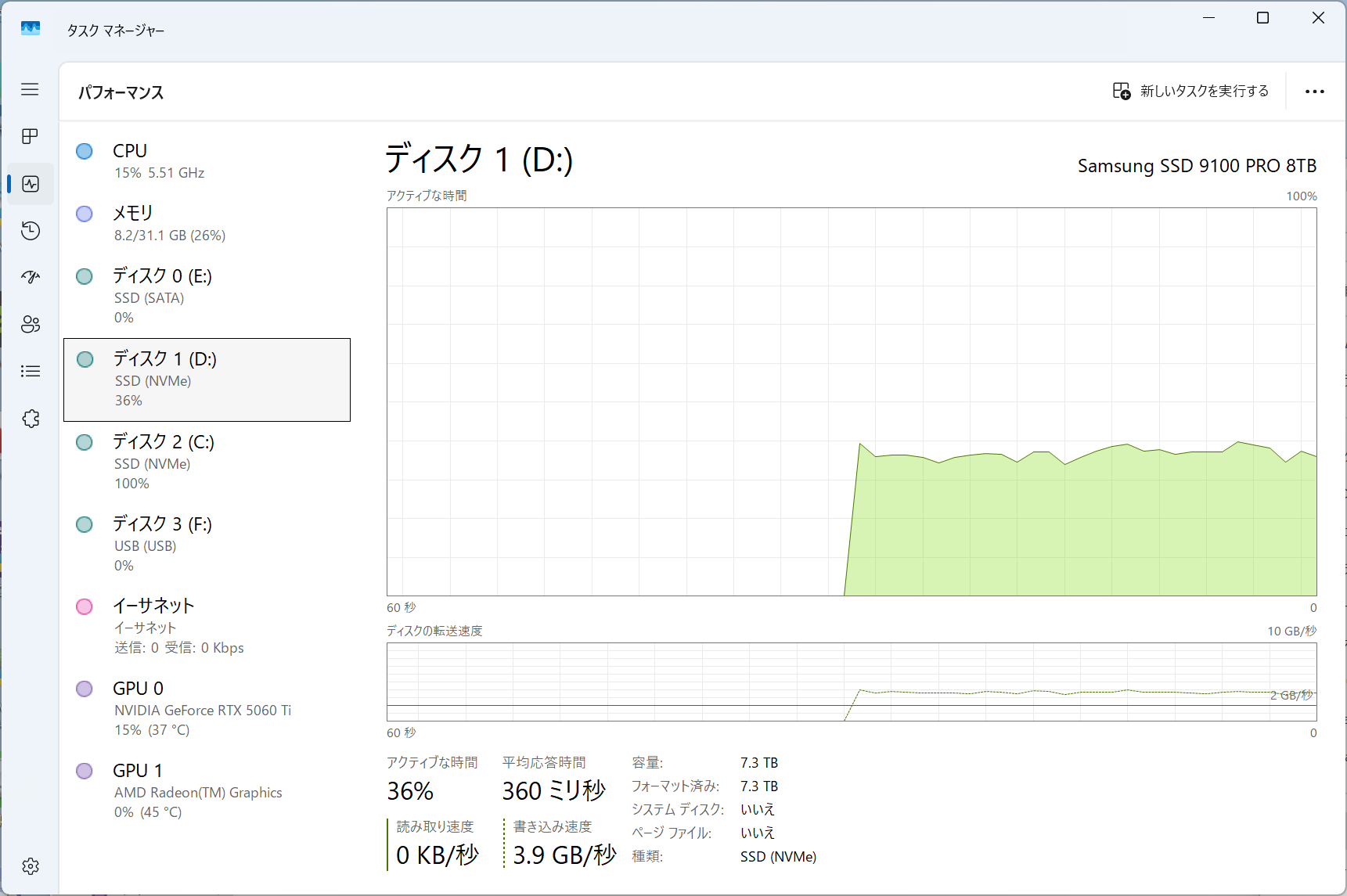1347x896 pixels.
Task: Select the Performance page icon in sidebar
Action: tap(31, 184)
